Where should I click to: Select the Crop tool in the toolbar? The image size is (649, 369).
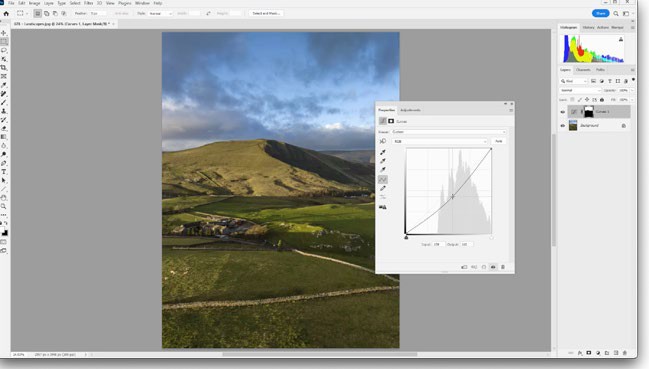[4, 67]
